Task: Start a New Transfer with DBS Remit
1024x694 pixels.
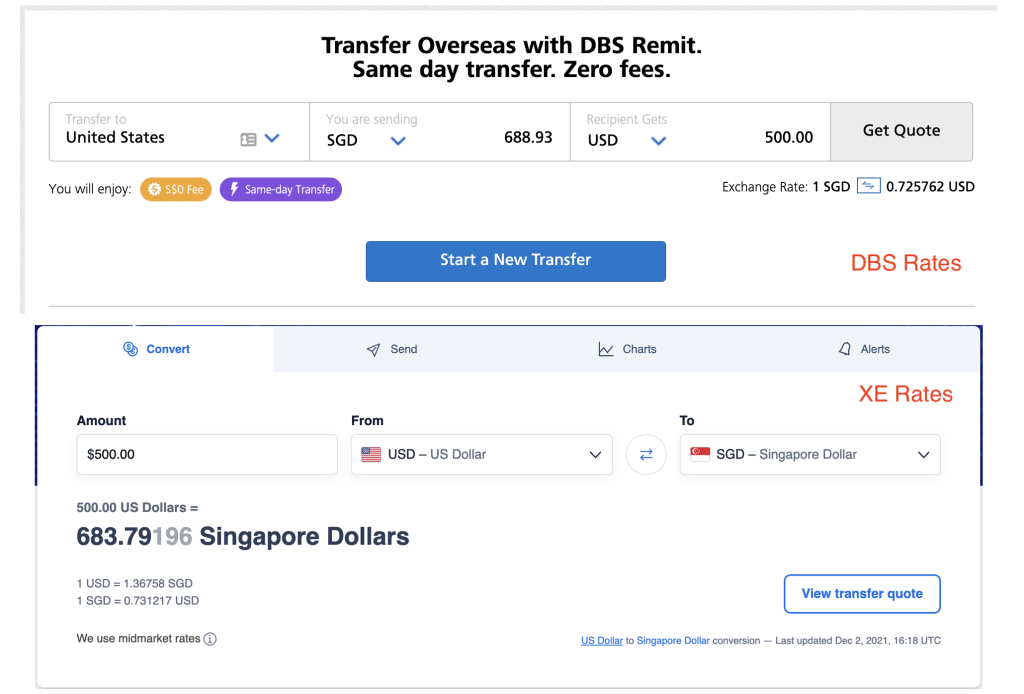Action: [515, 261]
